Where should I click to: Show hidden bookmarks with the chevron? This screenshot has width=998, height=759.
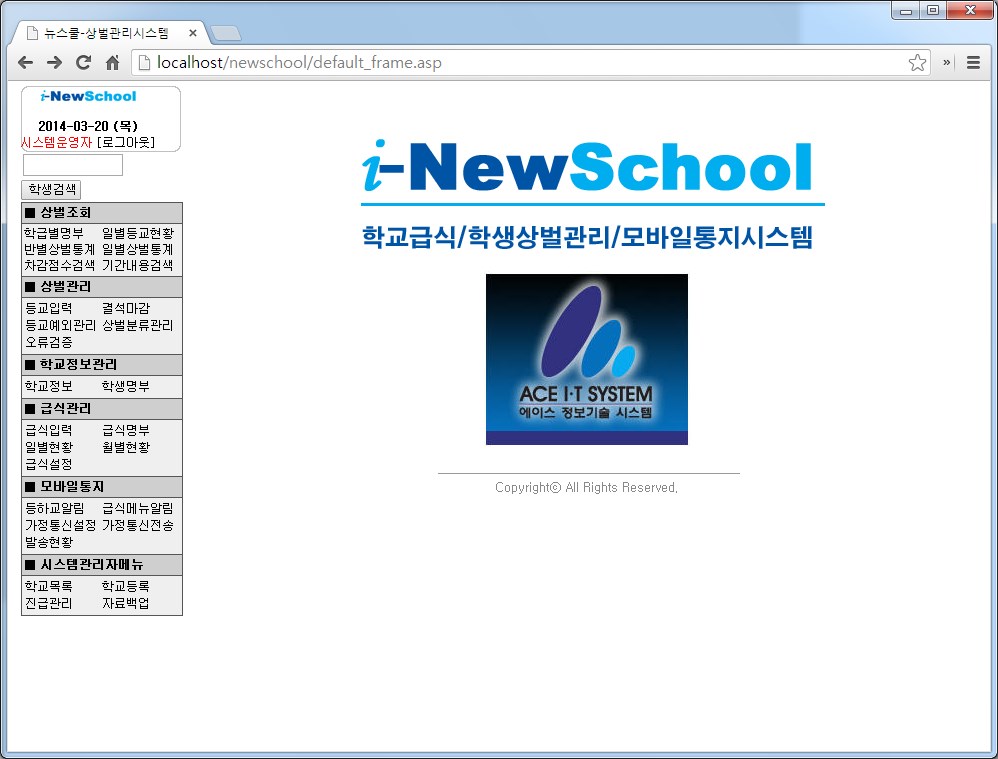point(946,63)
